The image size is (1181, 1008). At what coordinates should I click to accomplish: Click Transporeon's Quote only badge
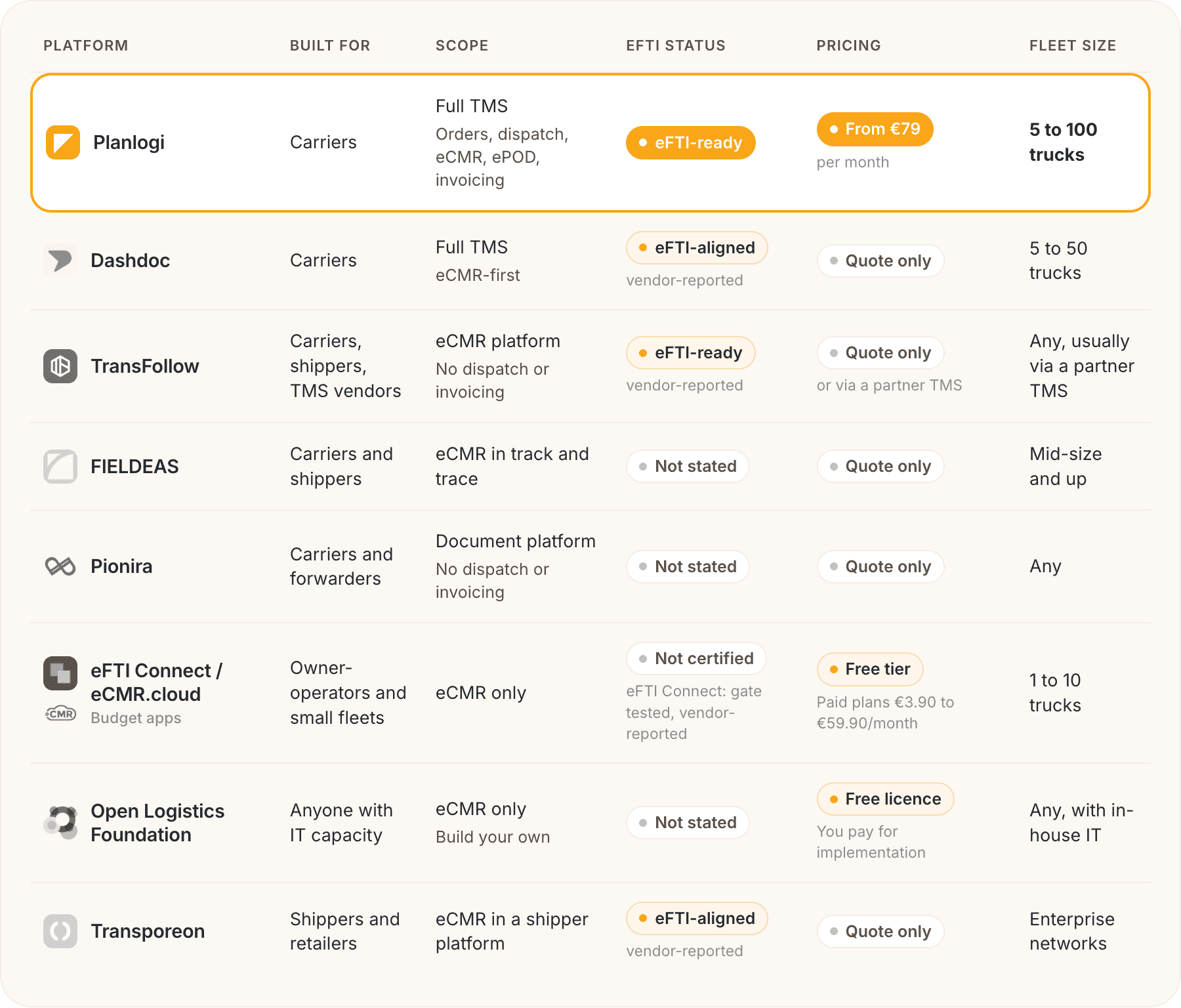[880, 931]
